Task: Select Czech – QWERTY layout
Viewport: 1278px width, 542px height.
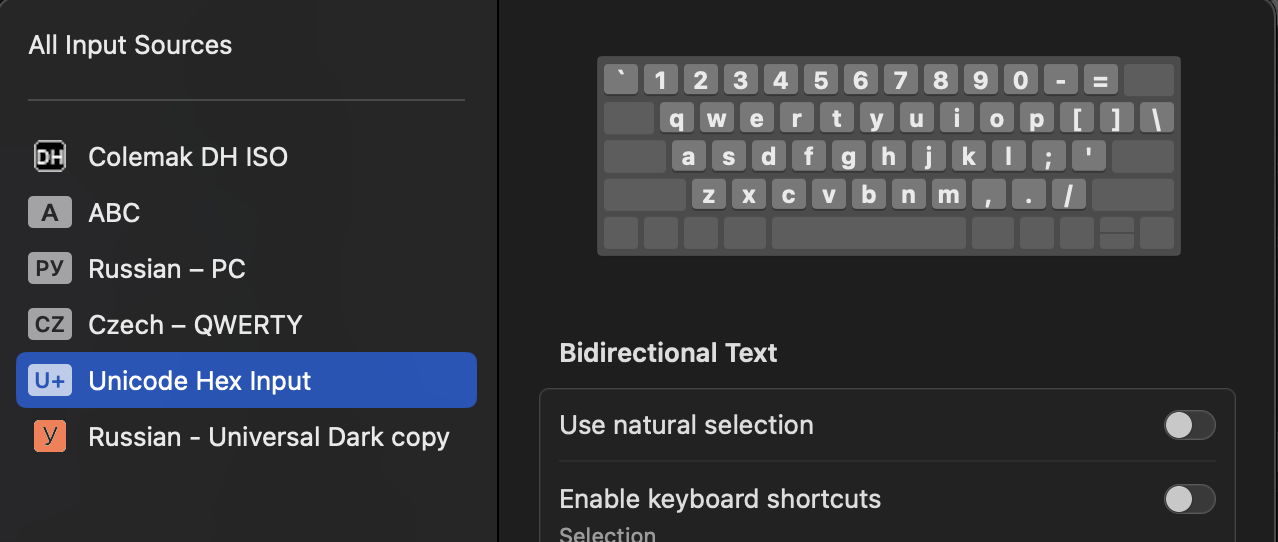Action: click(195, 325)
